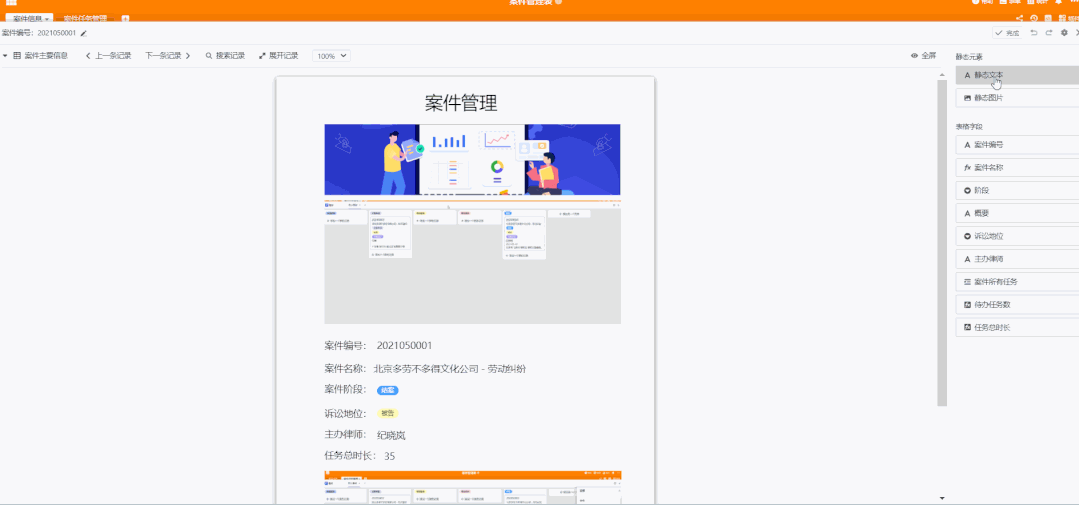Open the 100% zoom dropdown
Viewport: 1079px width, 505px height.
[x=331, y=56]
